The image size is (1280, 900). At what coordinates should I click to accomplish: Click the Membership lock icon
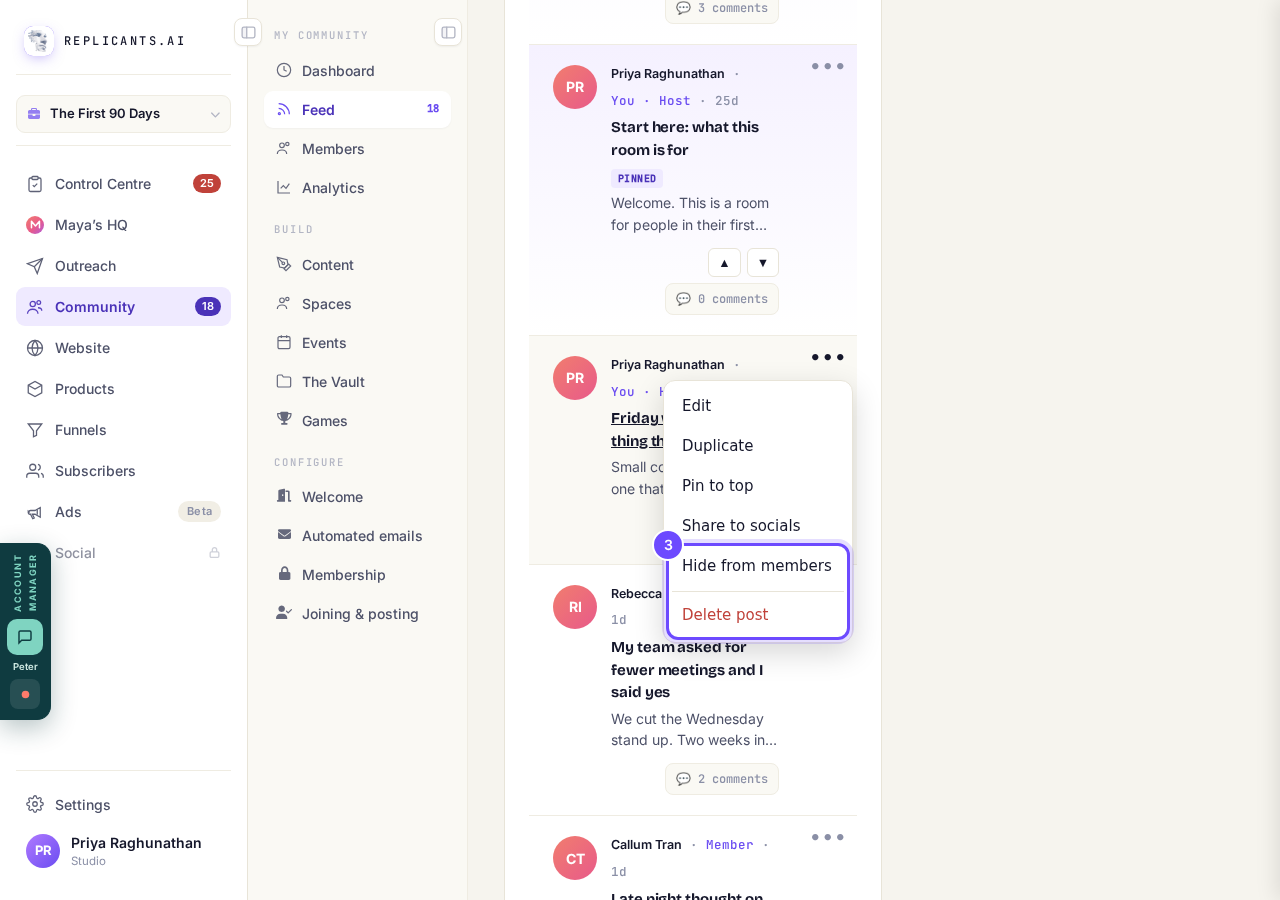click(284, 574)
